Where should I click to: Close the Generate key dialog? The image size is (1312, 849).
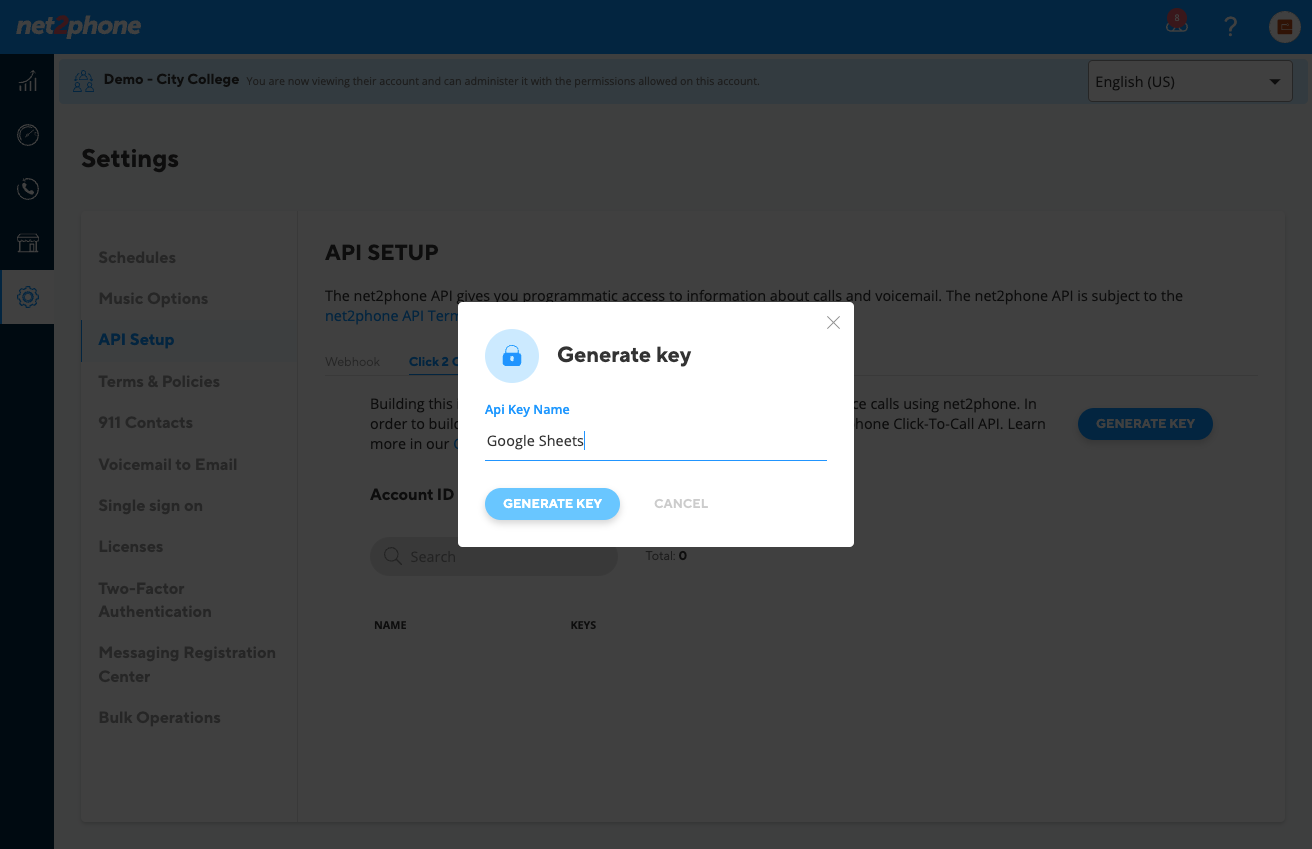(x=833, y=322)
